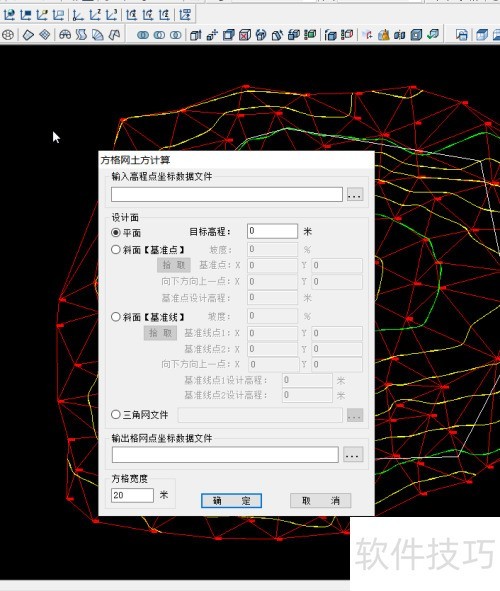Click the Apply UCS icon
Viewport: 500px width, 591px height.
(x=185, y=15)
